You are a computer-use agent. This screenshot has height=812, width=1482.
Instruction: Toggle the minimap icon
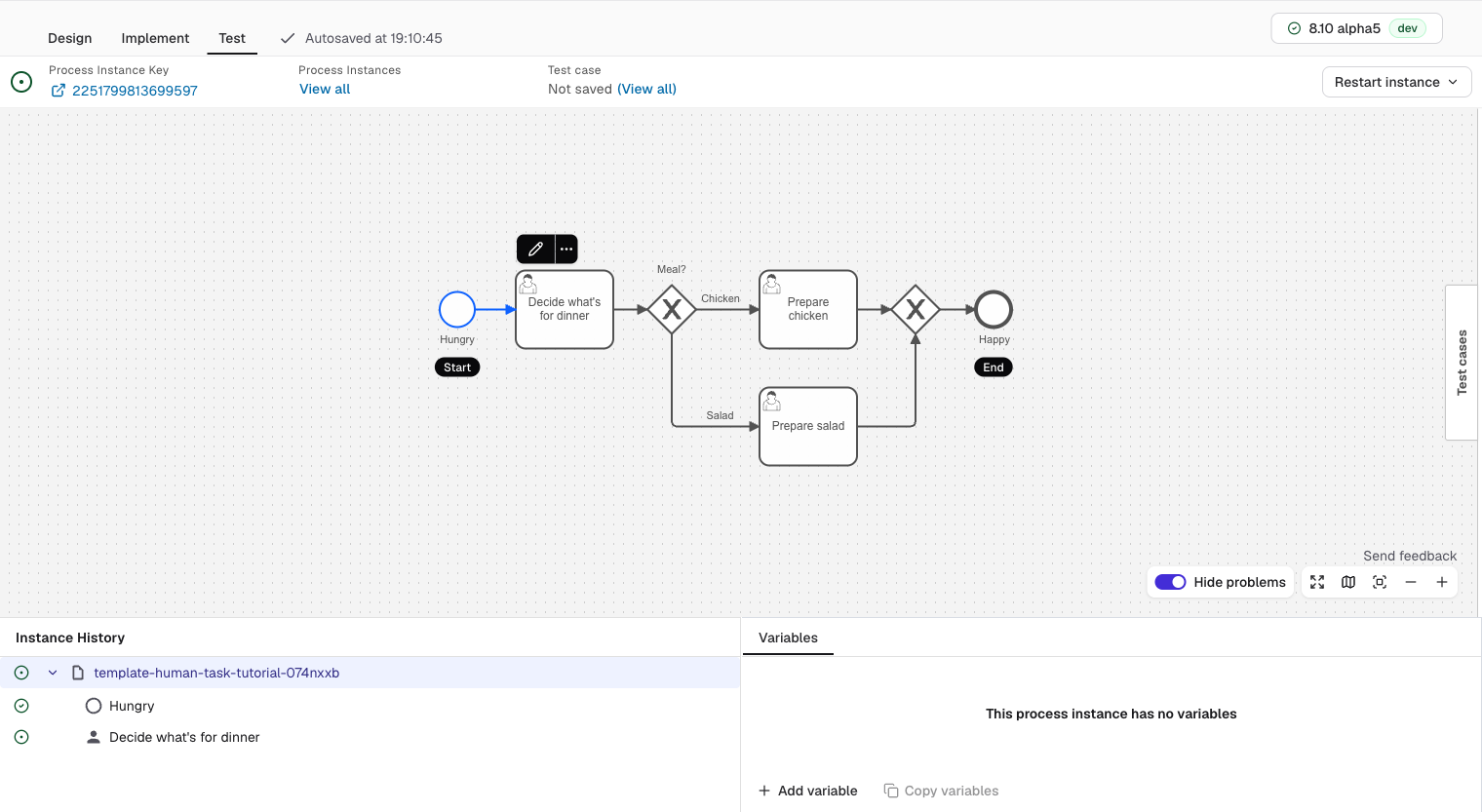point(1348,582)
